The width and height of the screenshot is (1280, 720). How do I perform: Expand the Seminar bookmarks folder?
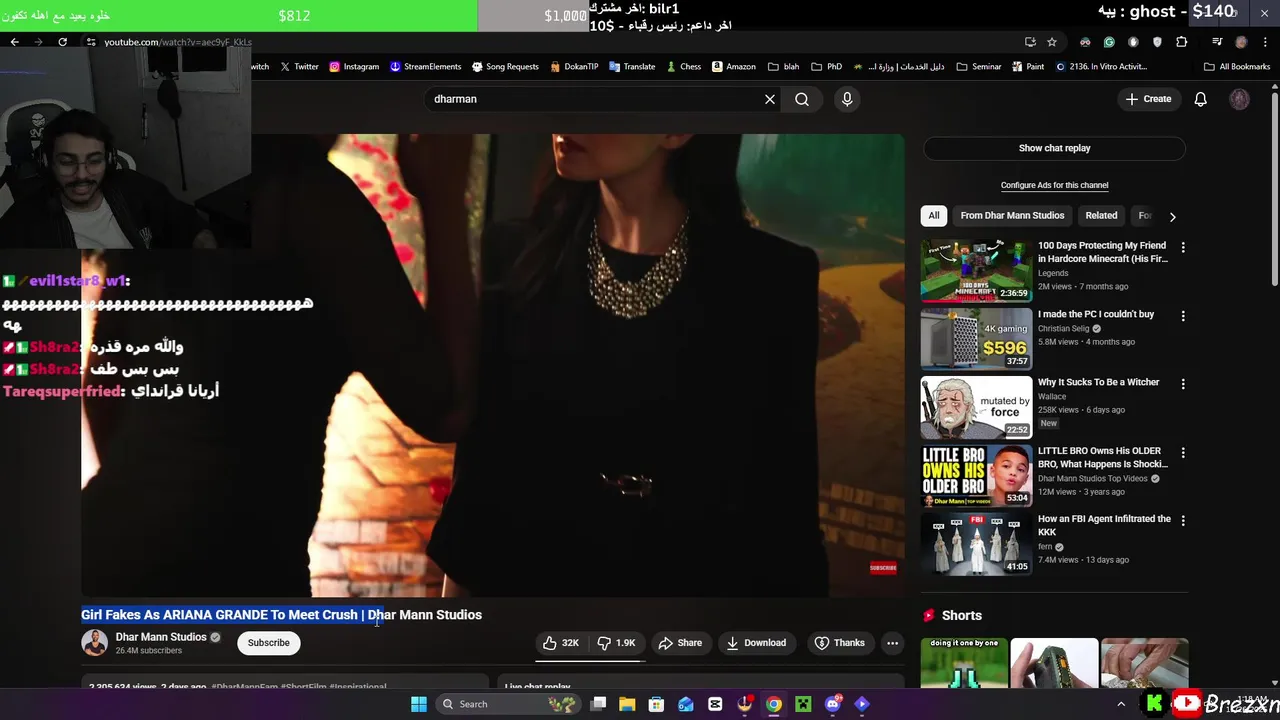pyautogui.click(x=979, y=67)
